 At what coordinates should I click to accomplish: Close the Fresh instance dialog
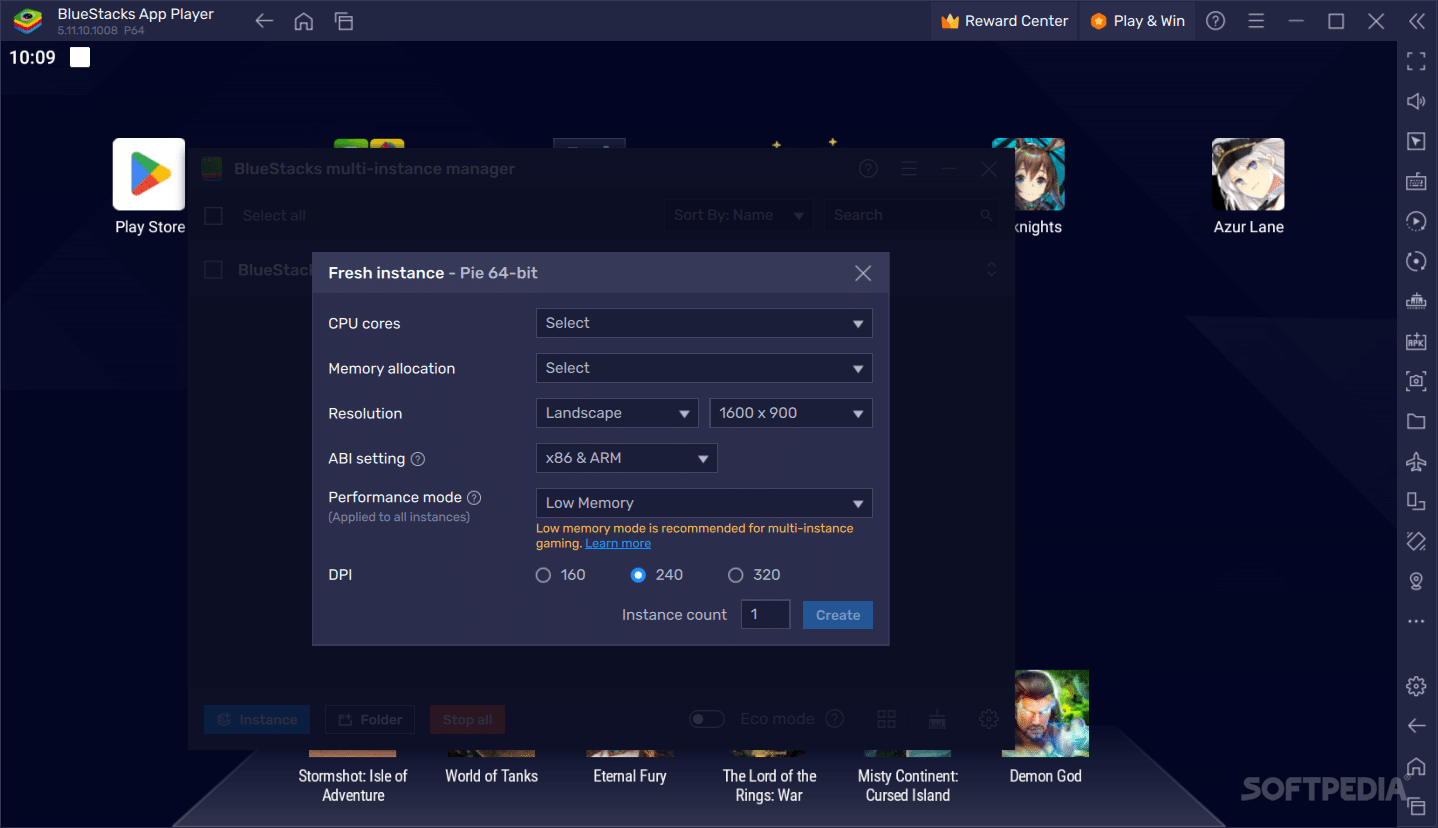click(x=863, y=273)
